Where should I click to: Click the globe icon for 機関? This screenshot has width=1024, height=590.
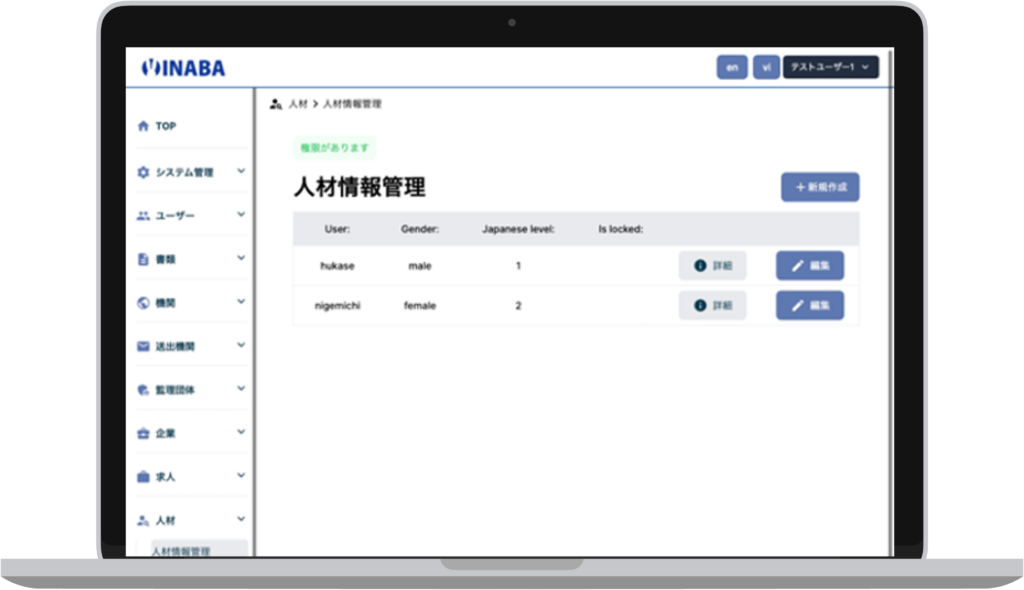(142, 303)
